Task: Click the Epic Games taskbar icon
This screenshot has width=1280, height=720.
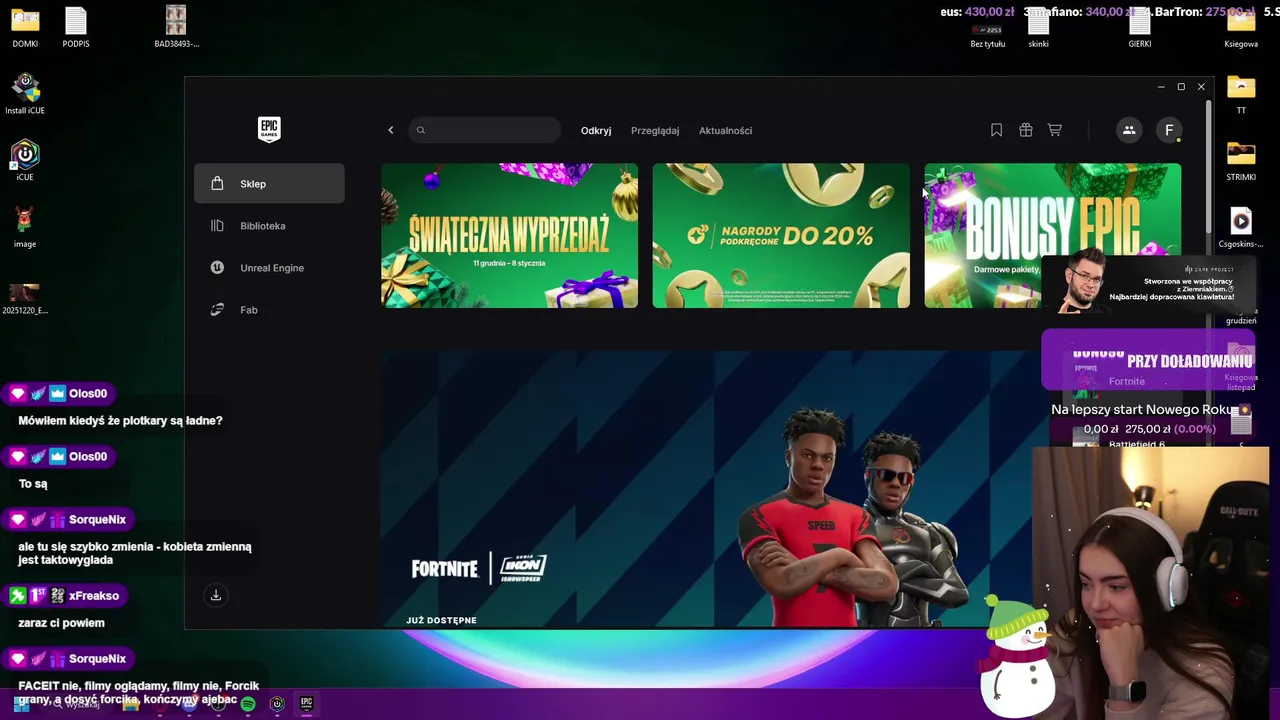Action: [x=307, y=704]
